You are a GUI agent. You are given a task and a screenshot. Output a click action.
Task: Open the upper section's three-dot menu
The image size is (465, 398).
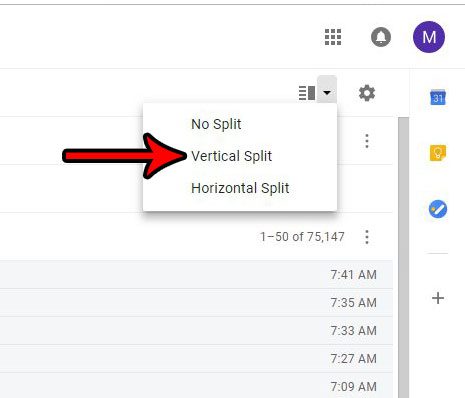click(367, 141)
